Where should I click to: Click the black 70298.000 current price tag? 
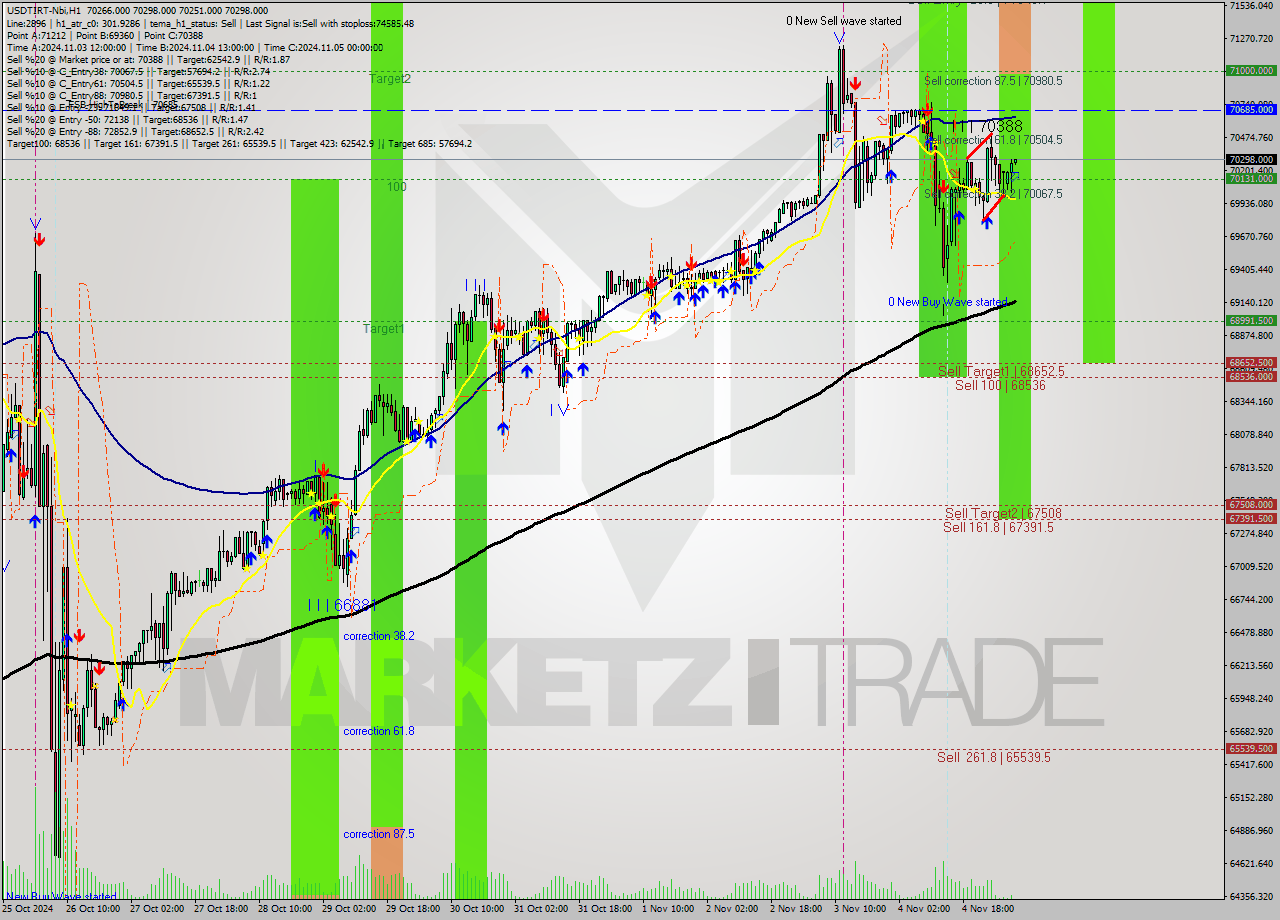tap(1251, 159)
